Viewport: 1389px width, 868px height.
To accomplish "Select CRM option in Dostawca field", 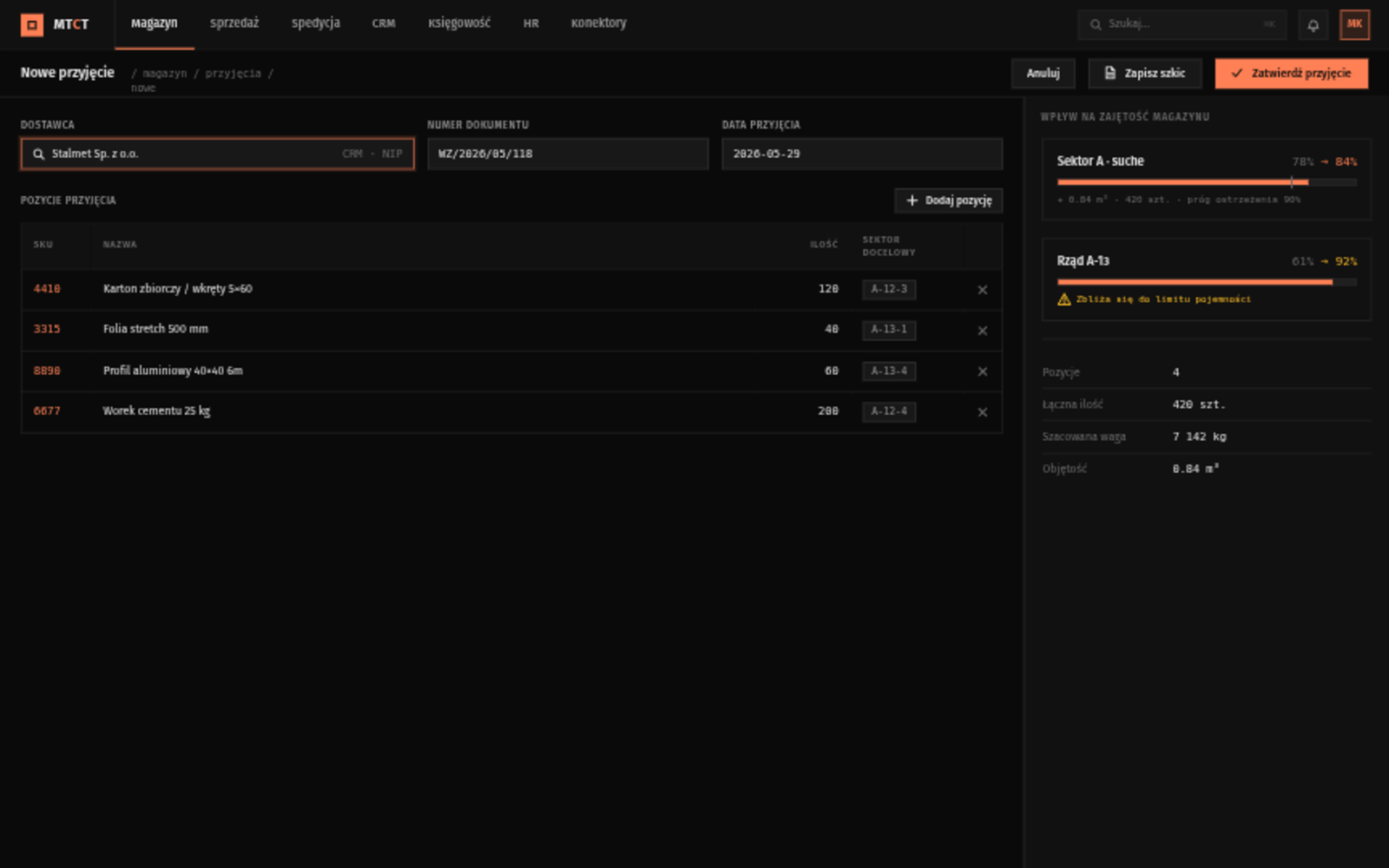I will pyautogui.click(x=352, y=154).
